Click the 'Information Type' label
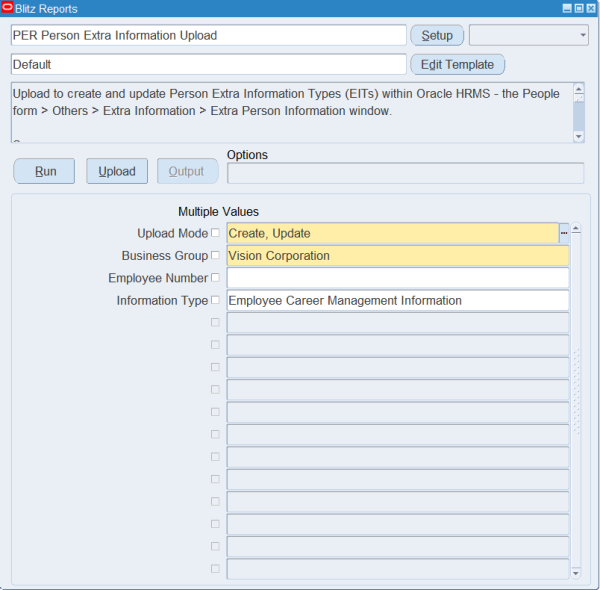This screenshot has width=600, height=590. 162,301
